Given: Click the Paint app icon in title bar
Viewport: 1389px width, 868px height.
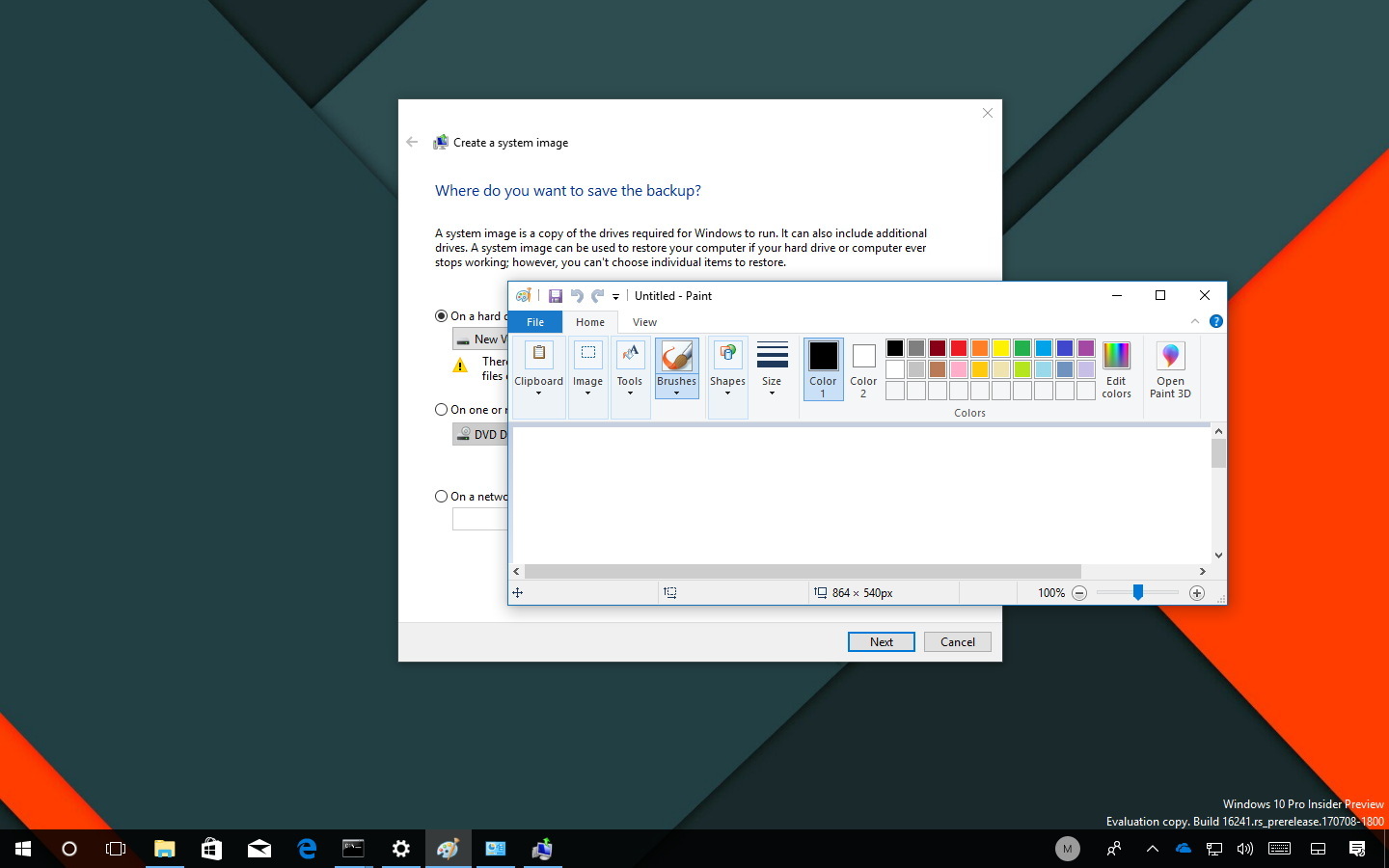Looking at the screenshot, I should 524,296.
